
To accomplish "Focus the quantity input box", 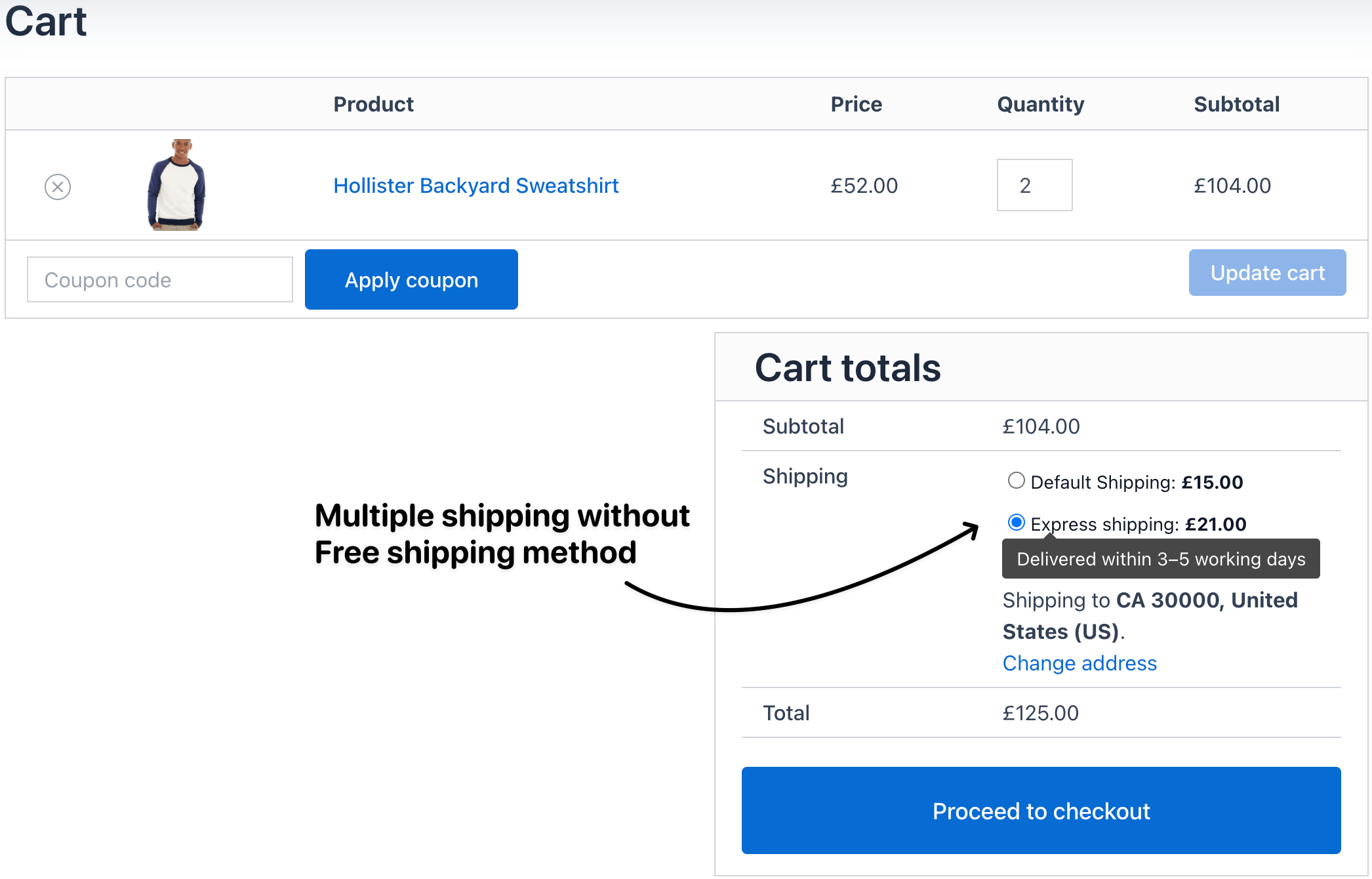I will tap(1034, 185).
